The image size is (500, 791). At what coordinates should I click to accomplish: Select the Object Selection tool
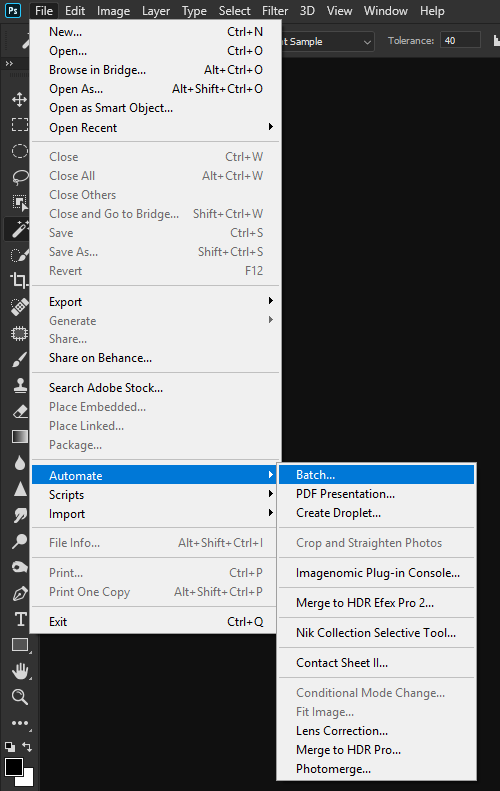(20, 203)
